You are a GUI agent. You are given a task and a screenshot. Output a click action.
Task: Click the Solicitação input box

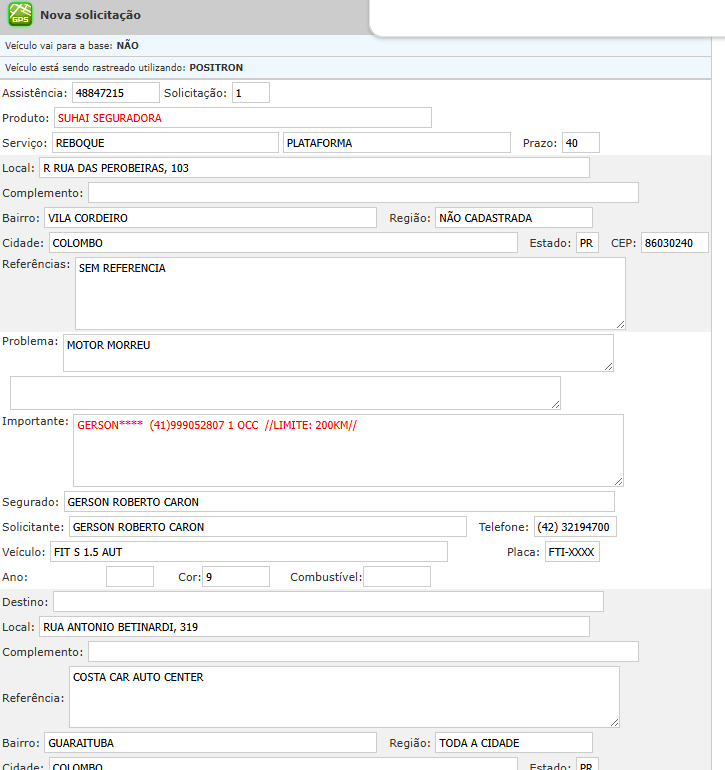pyautogui.click(x=250, y=93)
